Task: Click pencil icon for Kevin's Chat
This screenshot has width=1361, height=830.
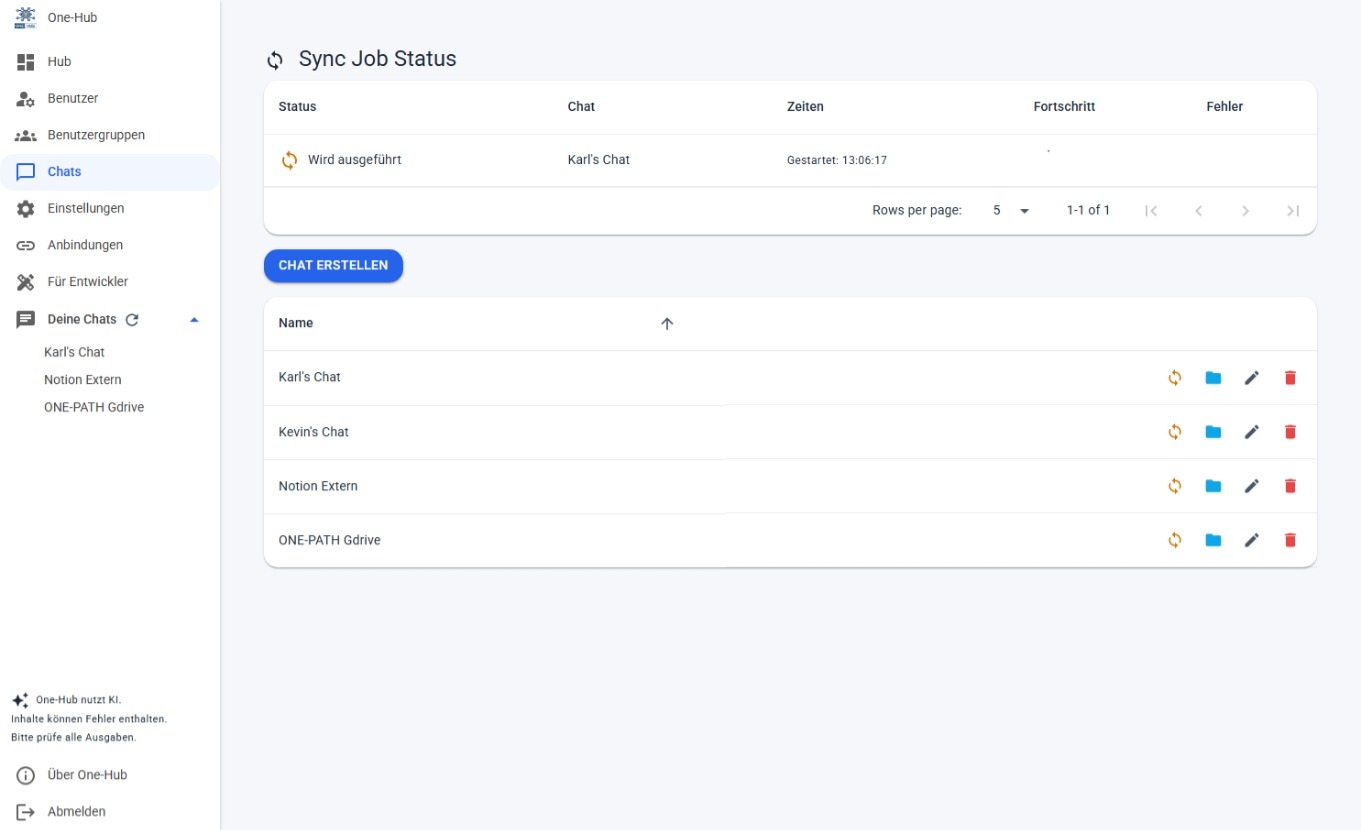Action: point(1251,432)
